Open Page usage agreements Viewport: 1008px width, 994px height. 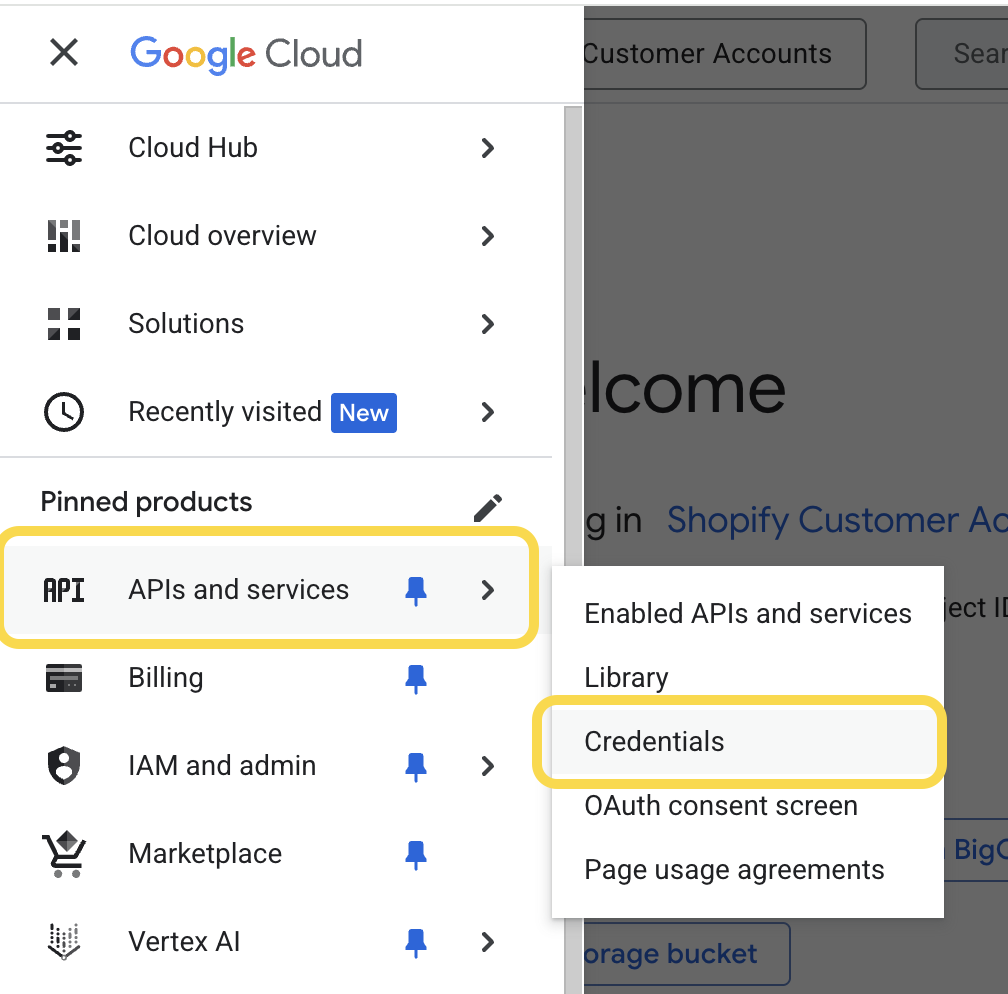[x=748, y=869]
